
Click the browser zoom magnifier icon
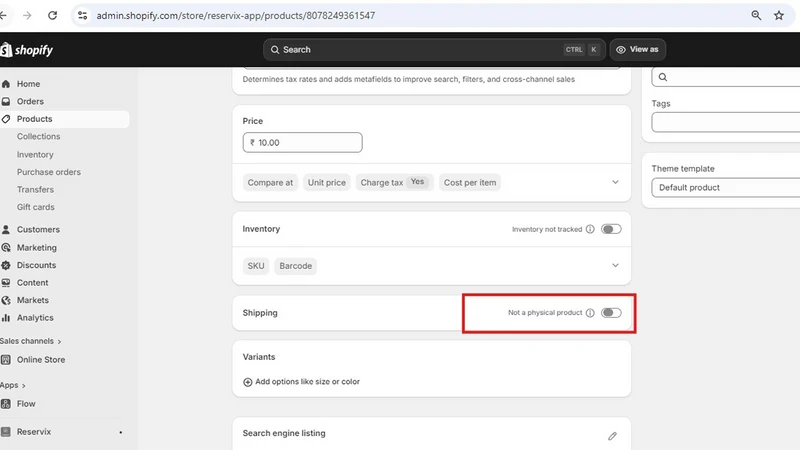tap(756, 15)
